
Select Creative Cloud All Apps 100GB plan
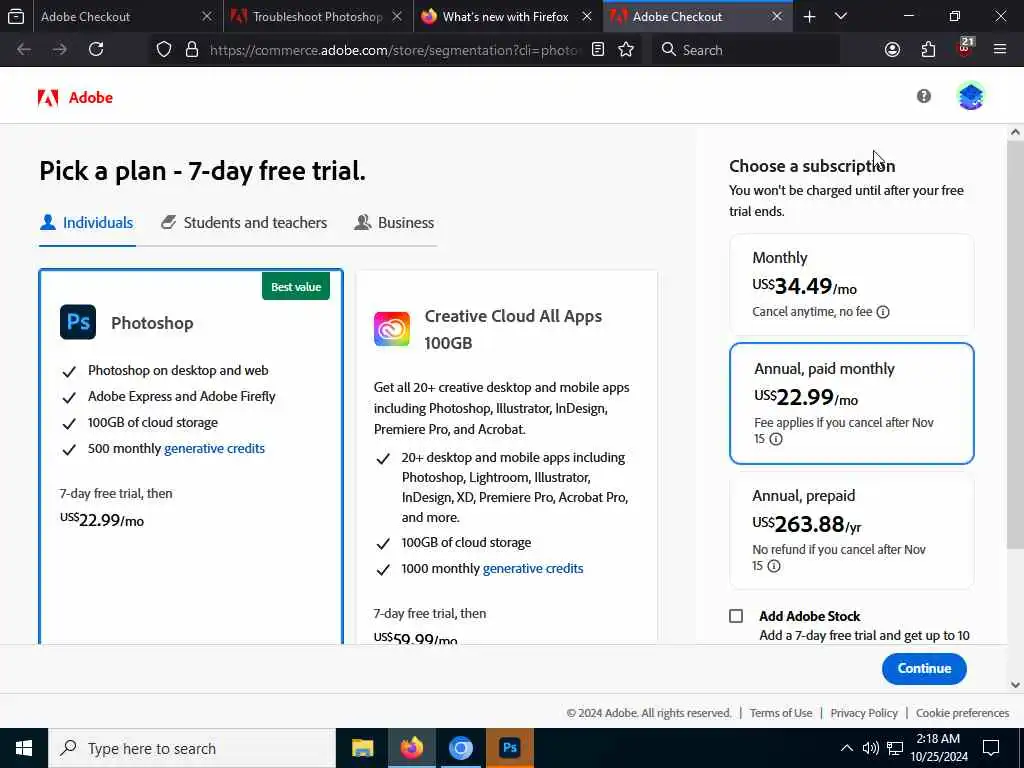(x=507, y=457)
